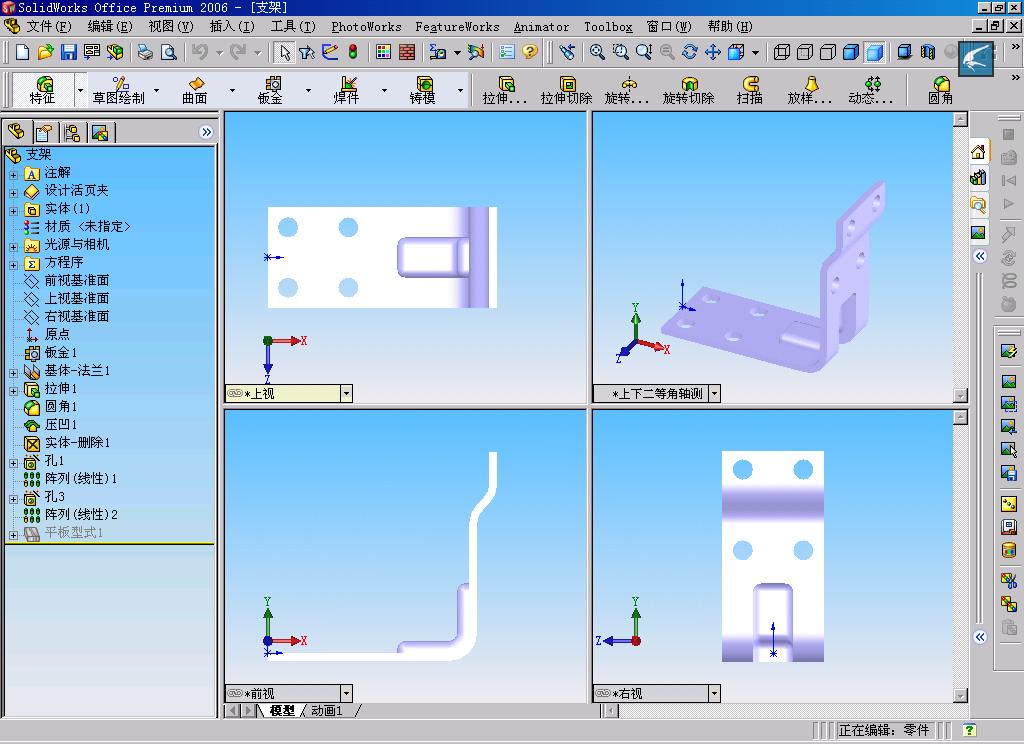Expand the 基体-法兰1 feature node
Image resolution: width=1024 pixels, height=744 pixels.
13,373
